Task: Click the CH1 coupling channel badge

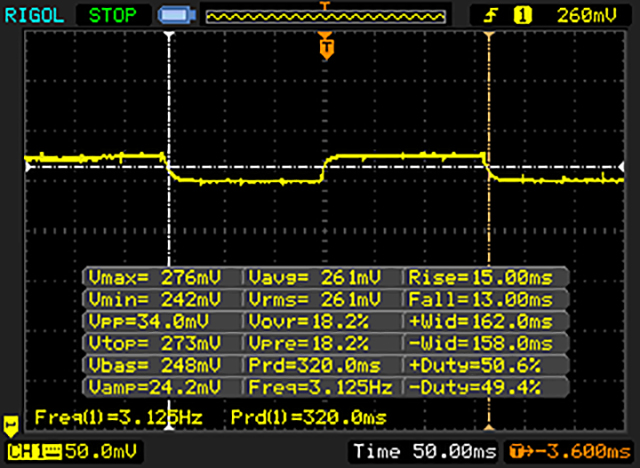Action: click(x=35, y=452)
